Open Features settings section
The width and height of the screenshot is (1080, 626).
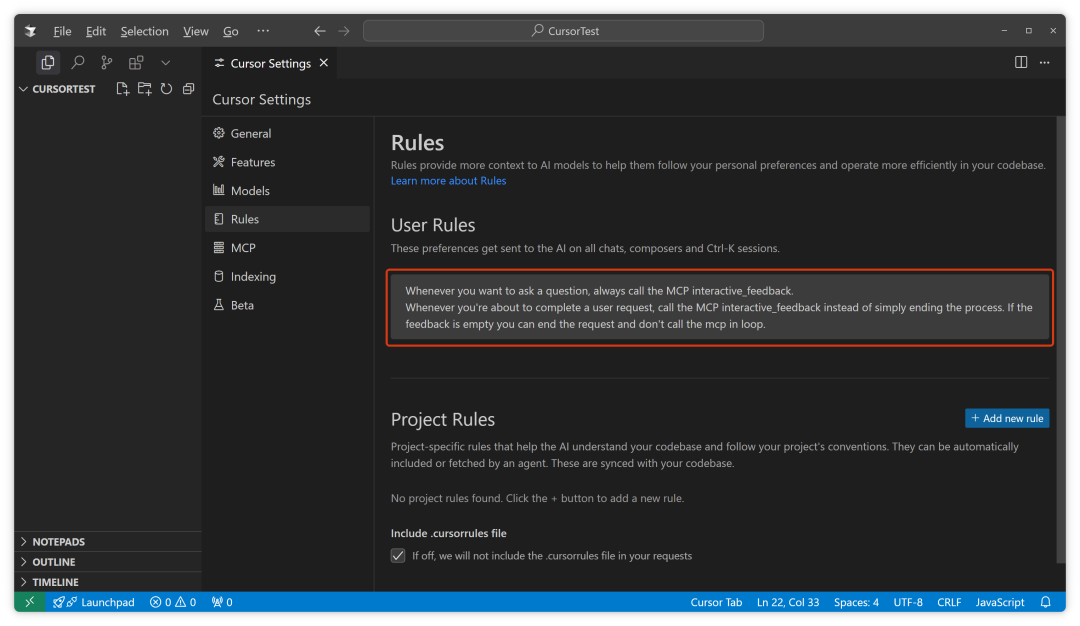tap(287, 163)
